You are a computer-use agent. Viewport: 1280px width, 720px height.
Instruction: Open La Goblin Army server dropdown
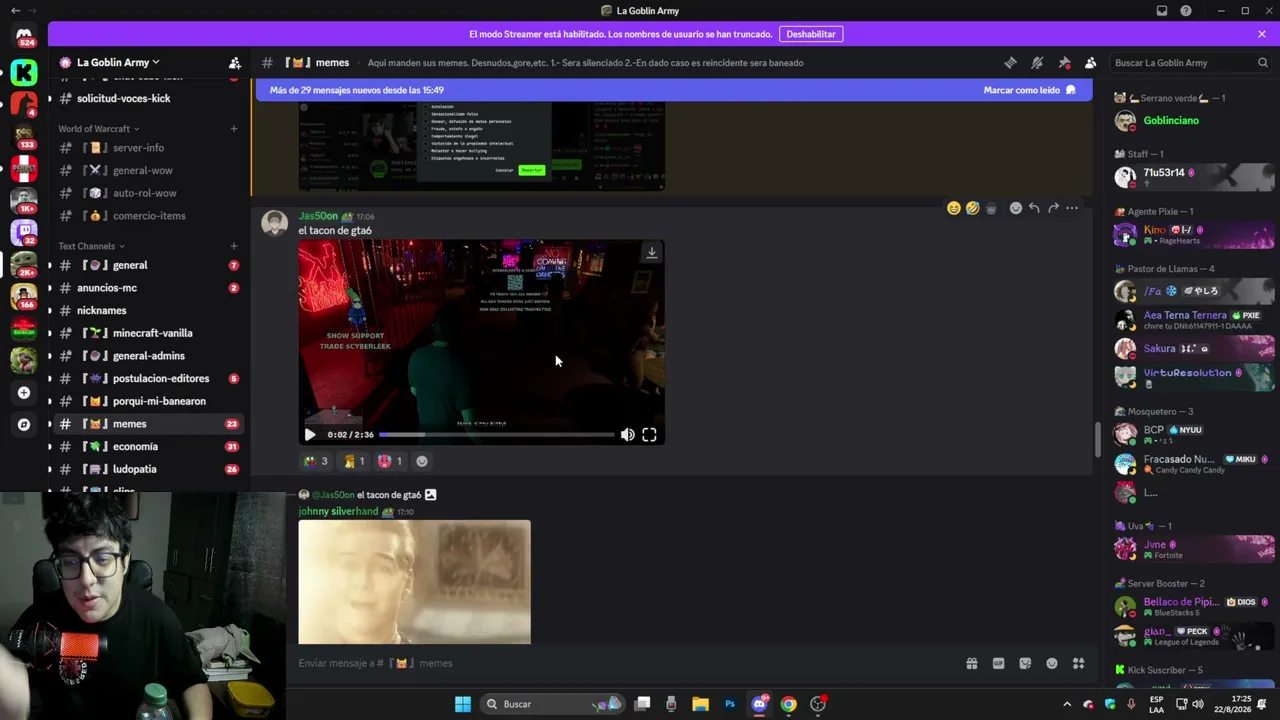pyautogui.click(x=118, y=62)
